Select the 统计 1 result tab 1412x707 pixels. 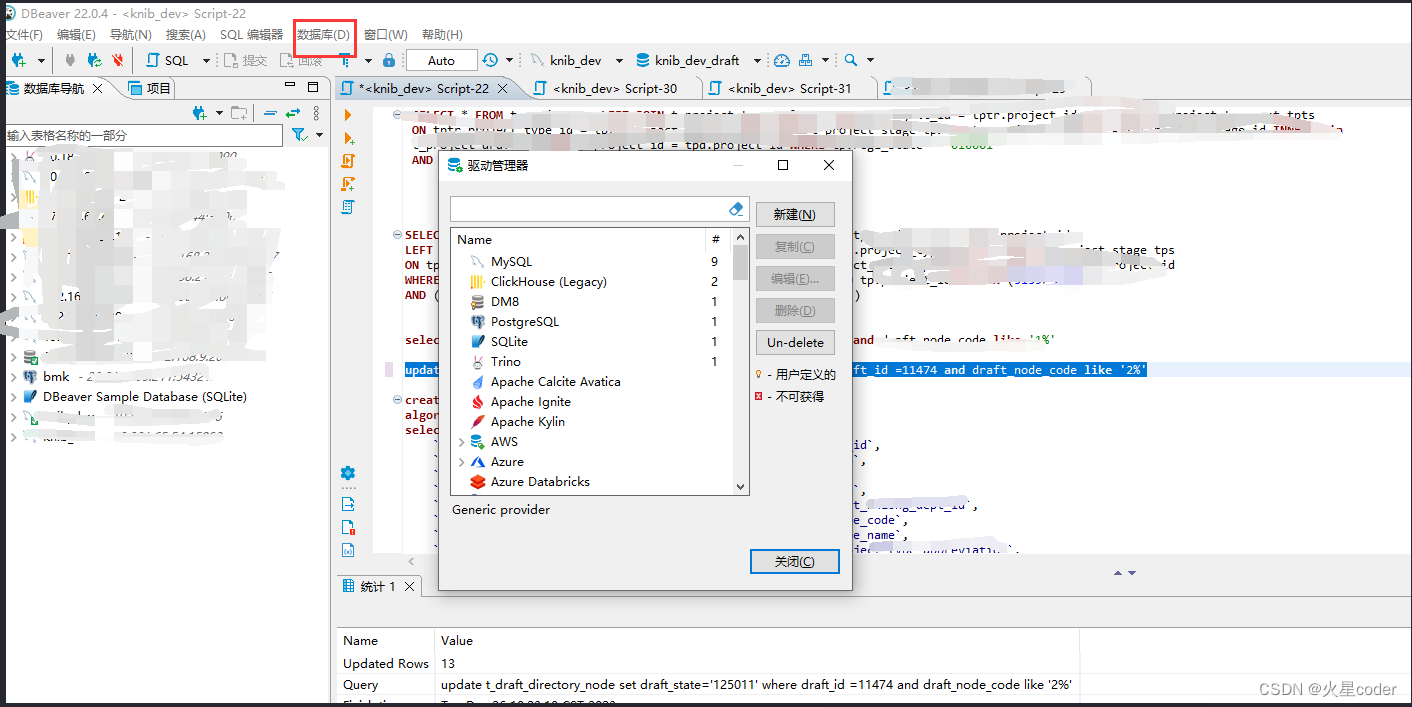(378, 586)
